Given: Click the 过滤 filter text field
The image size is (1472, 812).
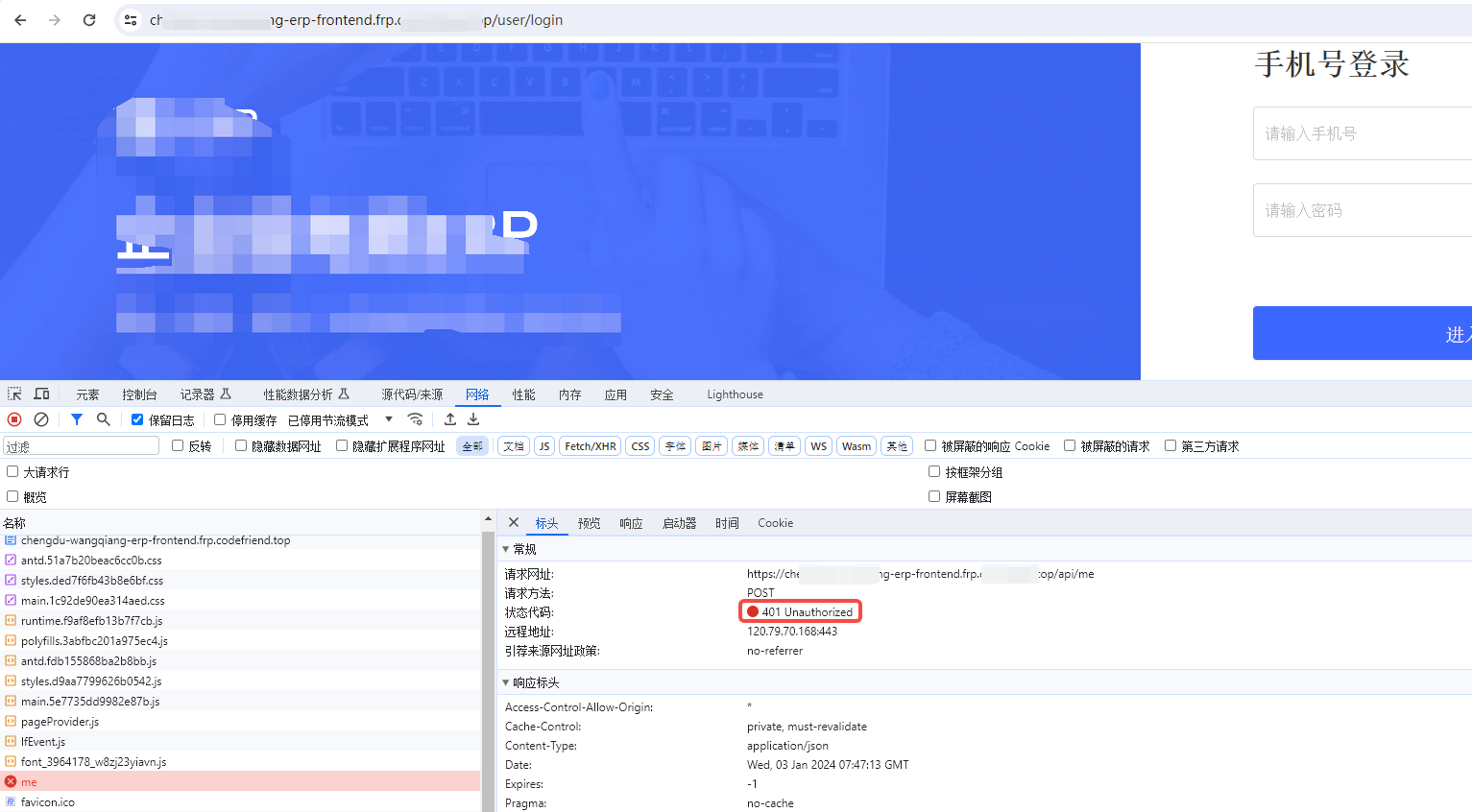Looking at the screenshot, I should click(x=81, y=446).
